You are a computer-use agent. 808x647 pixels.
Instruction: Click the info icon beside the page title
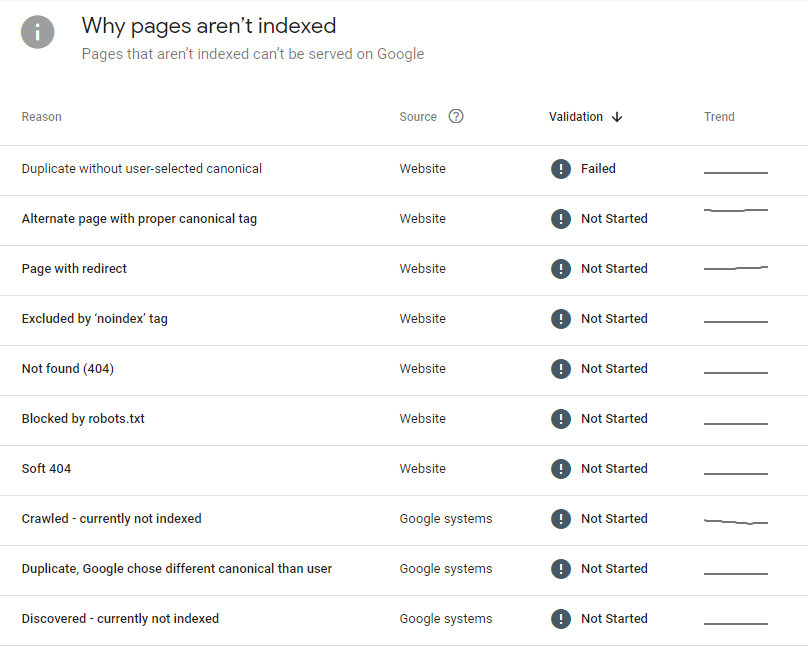click(38, 32)
